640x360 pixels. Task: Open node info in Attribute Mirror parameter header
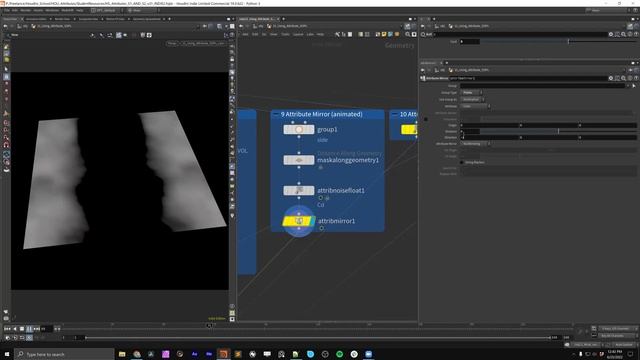[x=630, y=78]
